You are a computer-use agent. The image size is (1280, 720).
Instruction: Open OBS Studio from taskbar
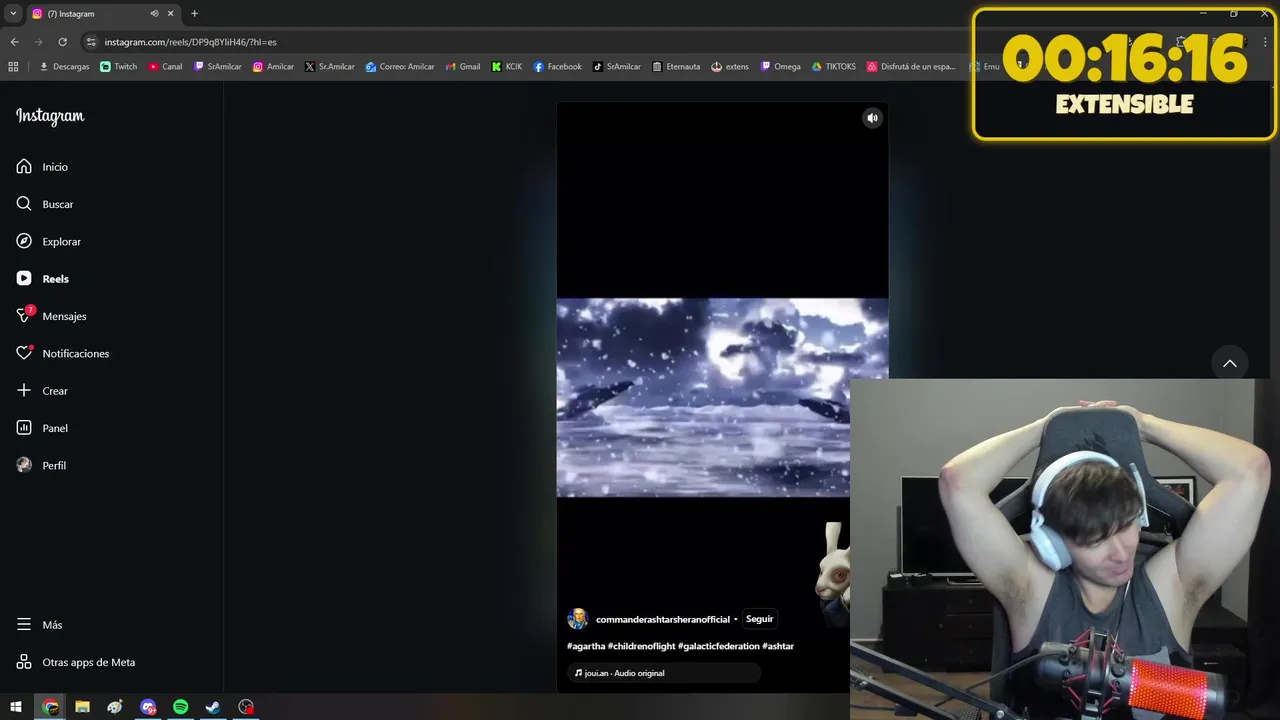(246, 707)
